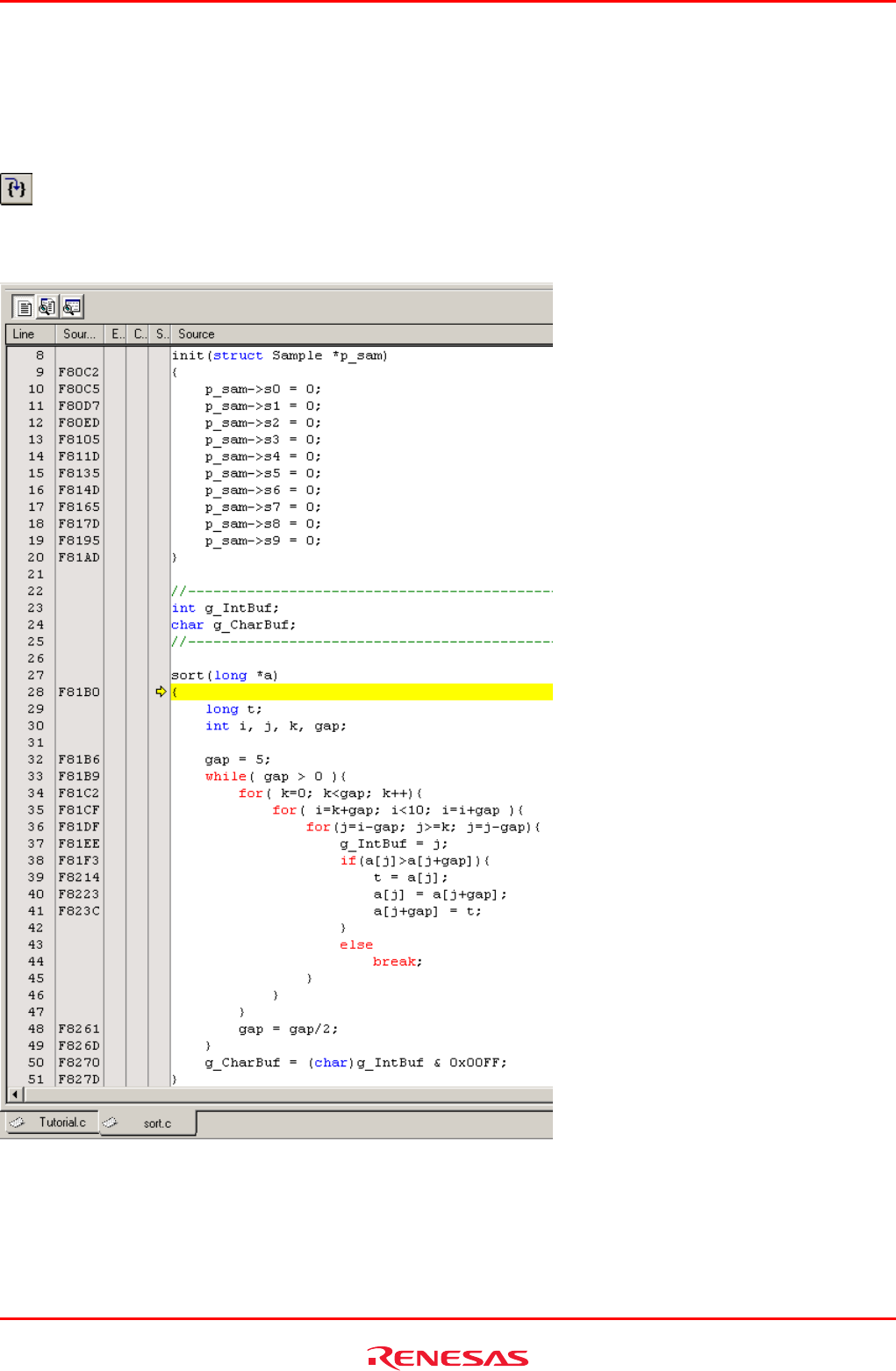Image resolution: width=896 pixels, height=1371 pixels.
Task: Click the S.. breakpoint column header
Action: tap(161, 334)
